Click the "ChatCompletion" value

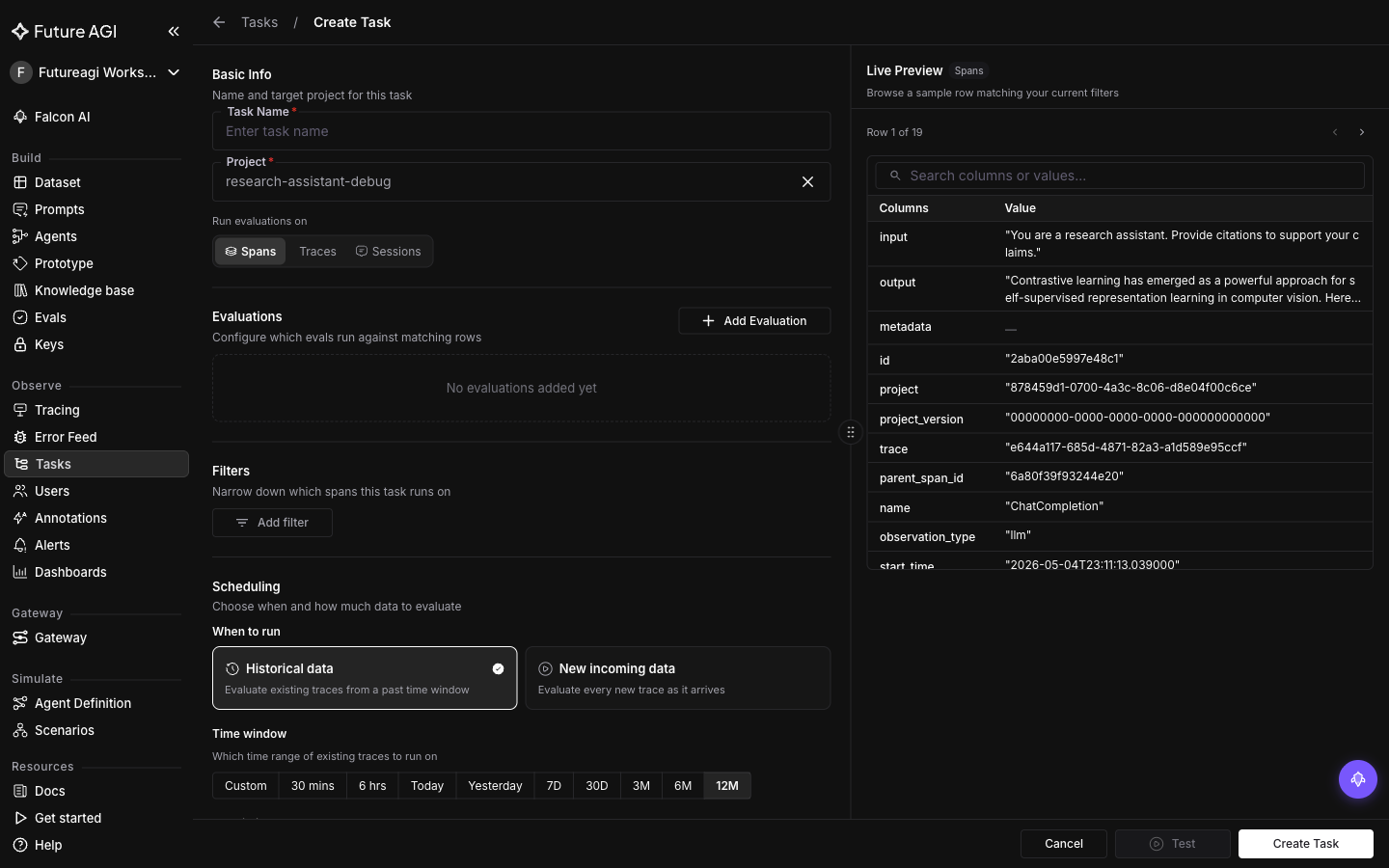pyautogui.click(x=1053, y=506)
